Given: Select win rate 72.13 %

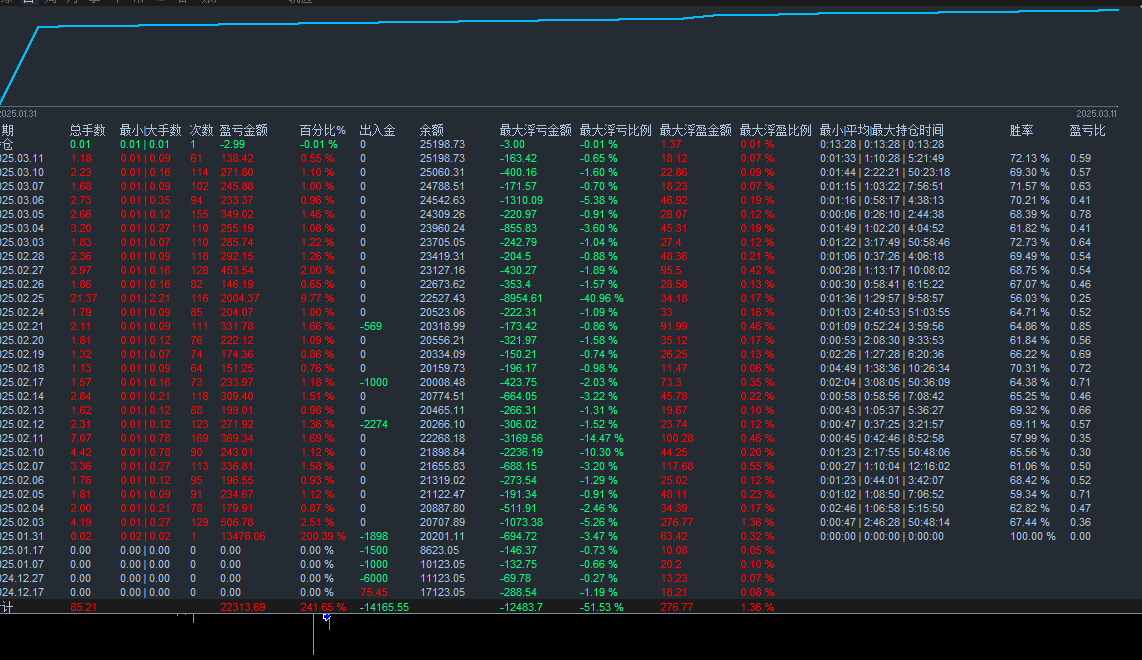Looking at the screenshot, I should [1030, 159].
